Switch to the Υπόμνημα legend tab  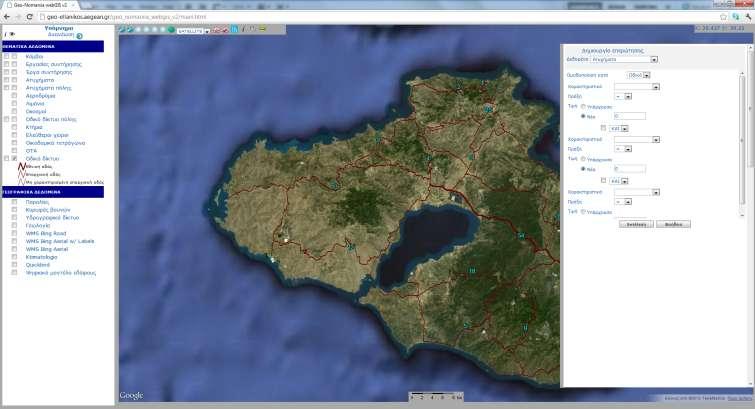coord(59,28)
